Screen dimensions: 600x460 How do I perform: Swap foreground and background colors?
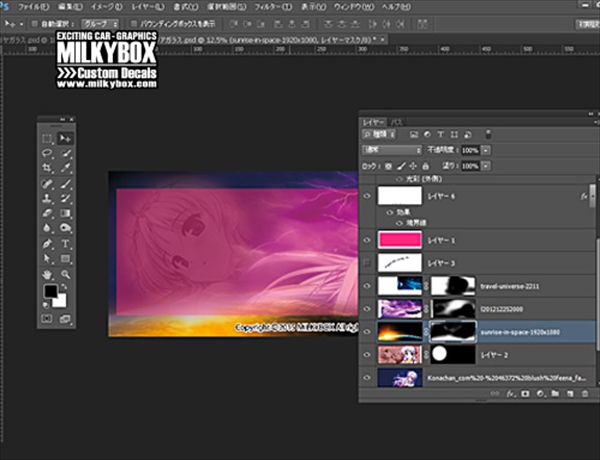tap(64, 287)
